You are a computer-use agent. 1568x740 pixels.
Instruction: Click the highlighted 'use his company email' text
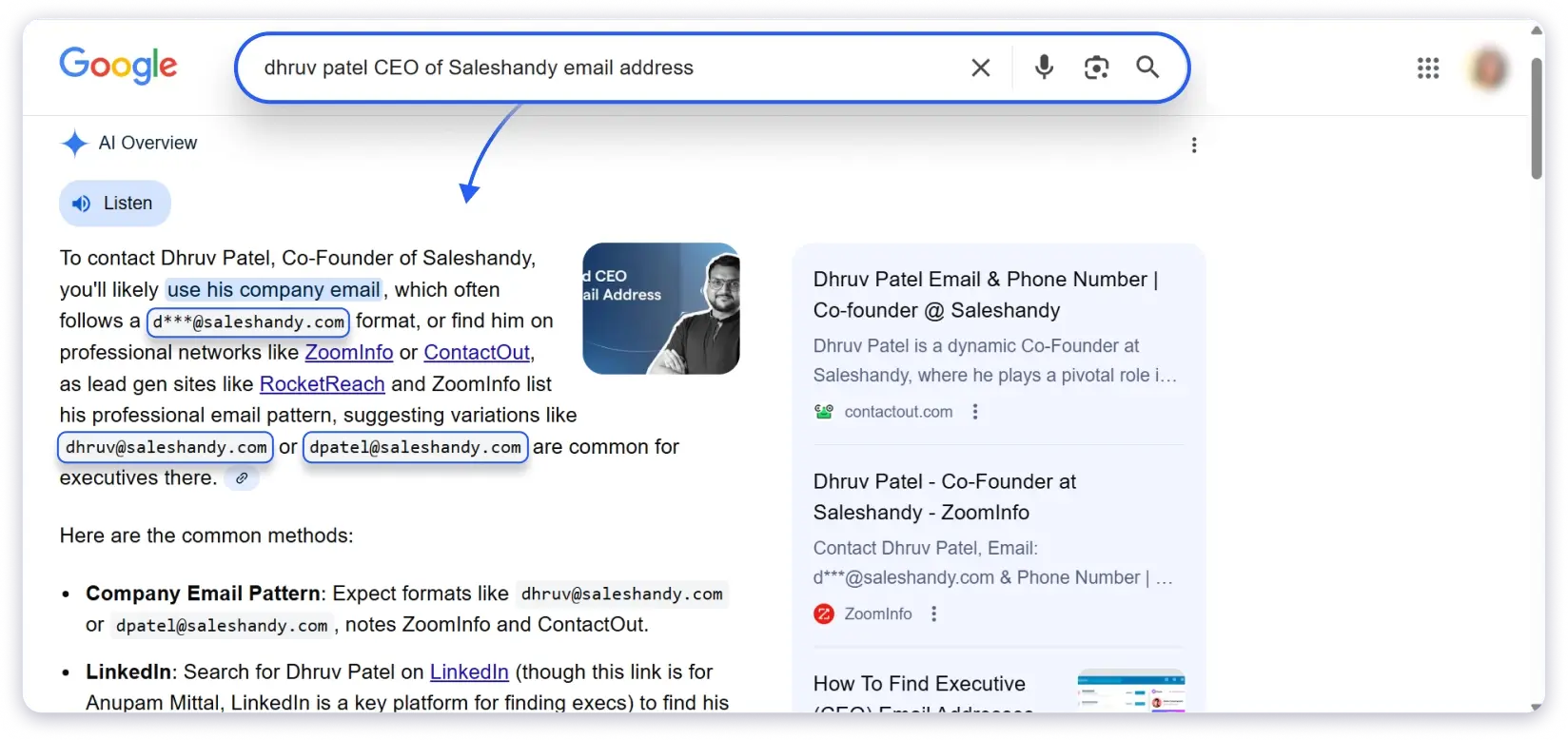[x=274, y=290]
